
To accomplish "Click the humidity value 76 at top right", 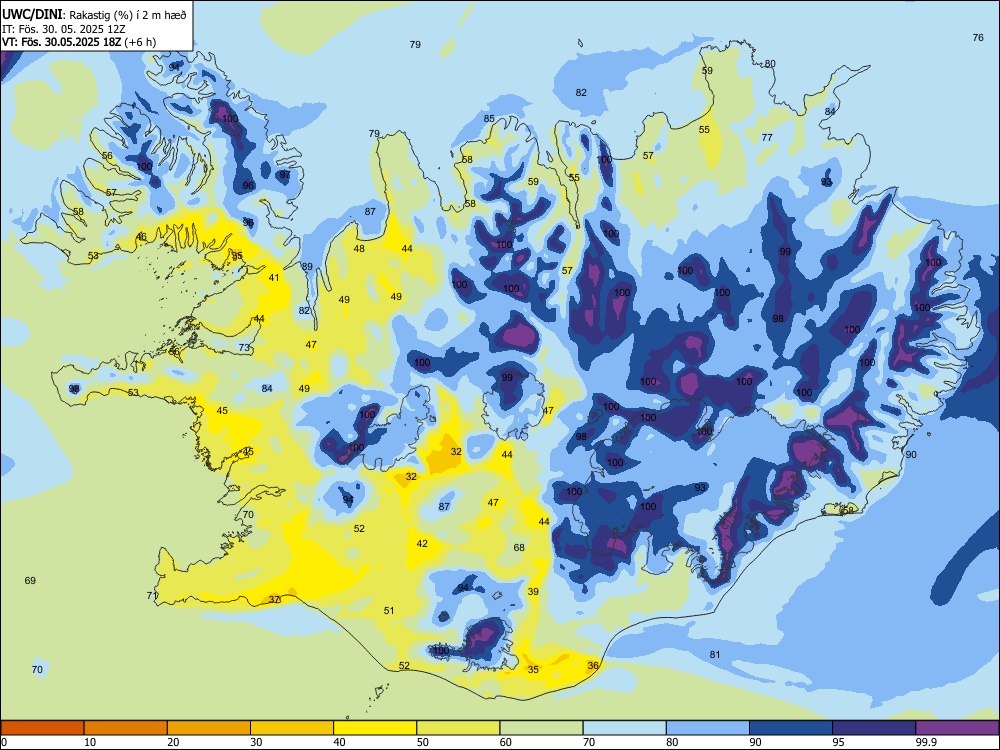I will pos(978,38).
